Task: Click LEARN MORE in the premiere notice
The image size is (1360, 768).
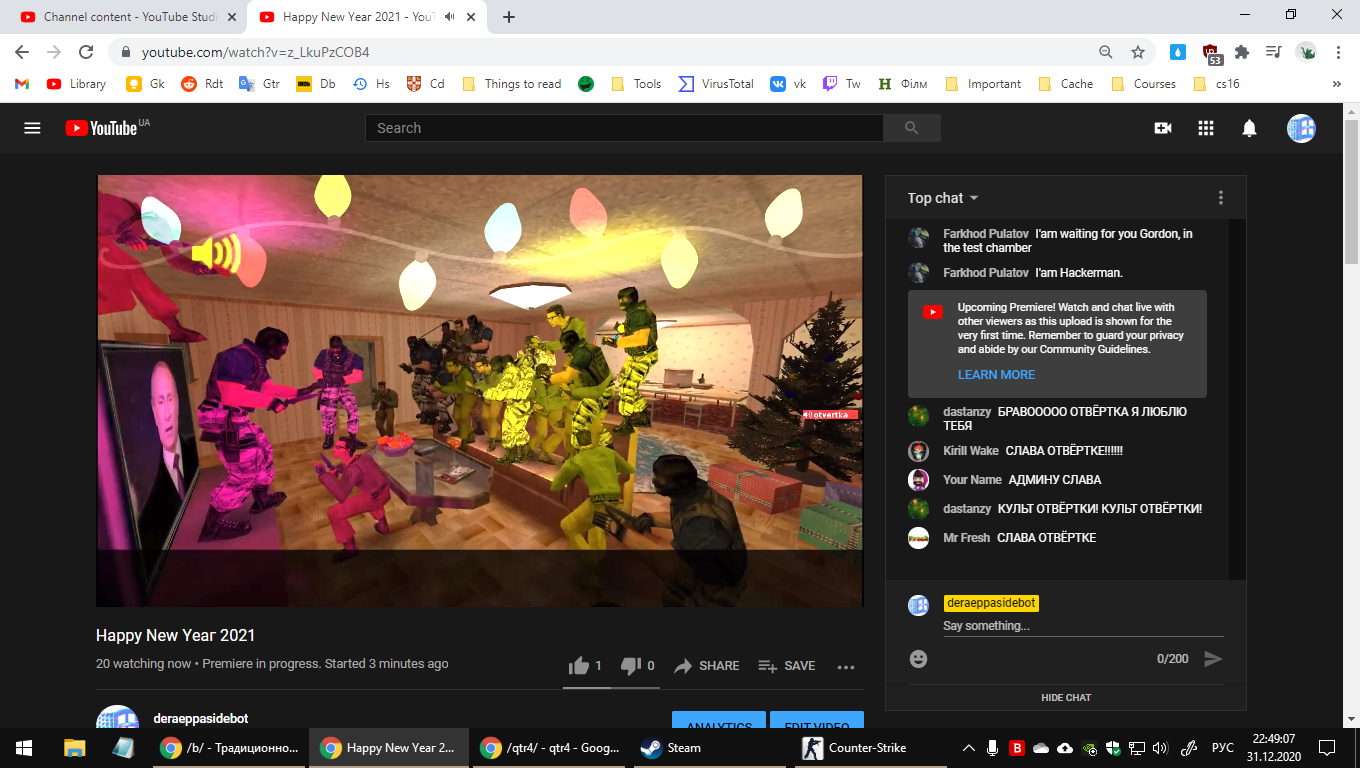Action: pos(996,375)
